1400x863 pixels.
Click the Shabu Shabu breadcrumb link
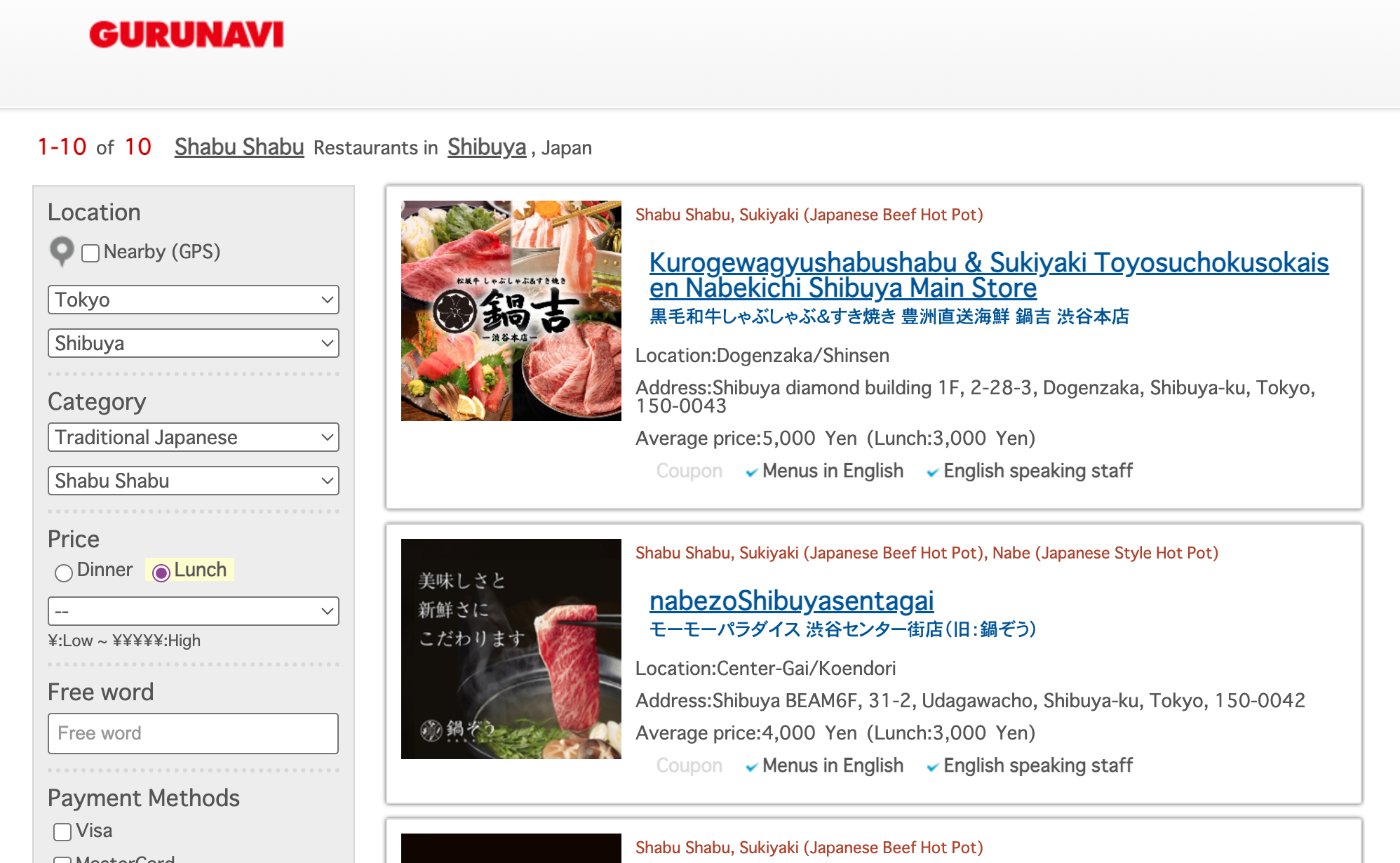tap(239, 147)
